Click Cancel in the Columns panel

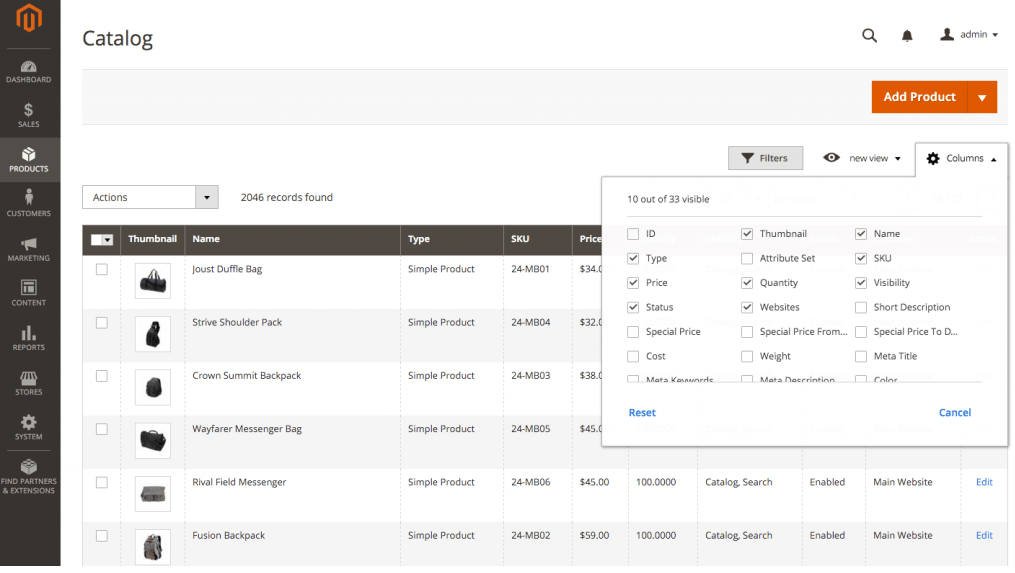point(955,412)
